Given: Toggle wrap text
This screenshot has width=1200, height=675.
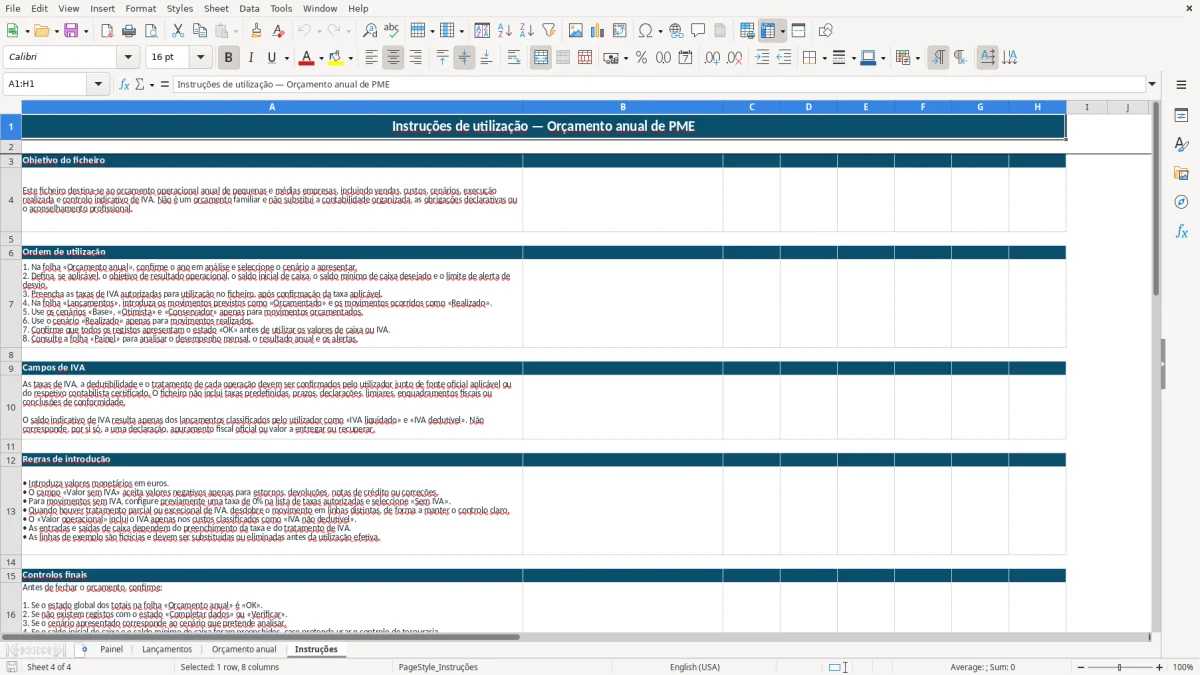Looking at the screenshot, I should (x=514, y=58).
